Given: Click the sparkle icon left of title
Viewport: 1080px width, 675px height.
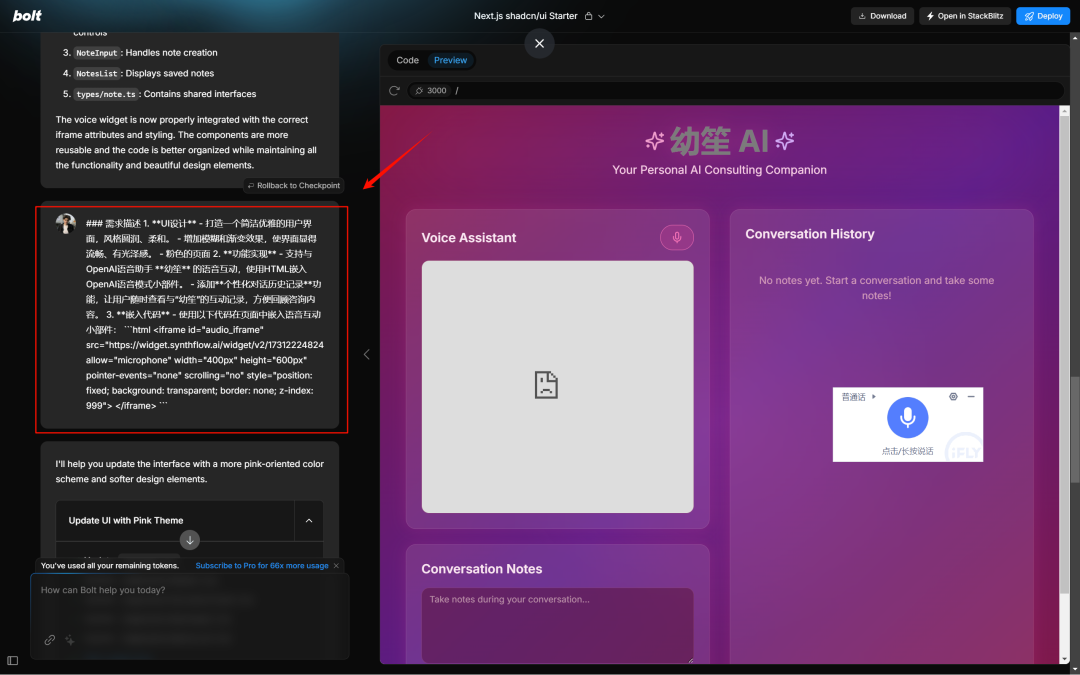Looking at the screenshot, I should click(654, 141).
